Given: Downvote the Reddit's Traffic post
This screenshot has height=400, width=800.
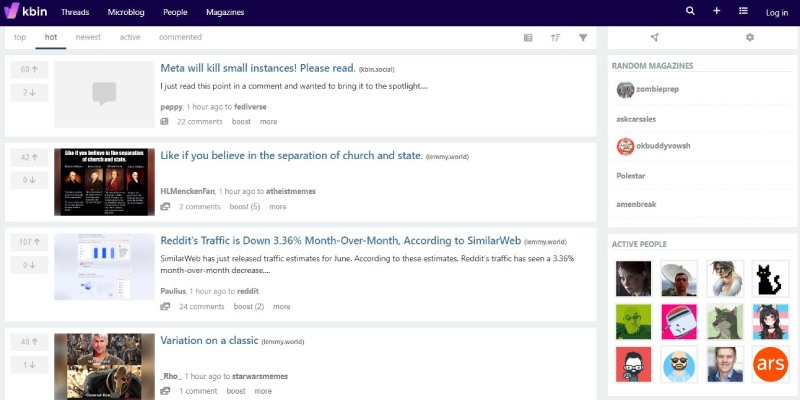Looking at the screenshot, I should click(30, 265).
